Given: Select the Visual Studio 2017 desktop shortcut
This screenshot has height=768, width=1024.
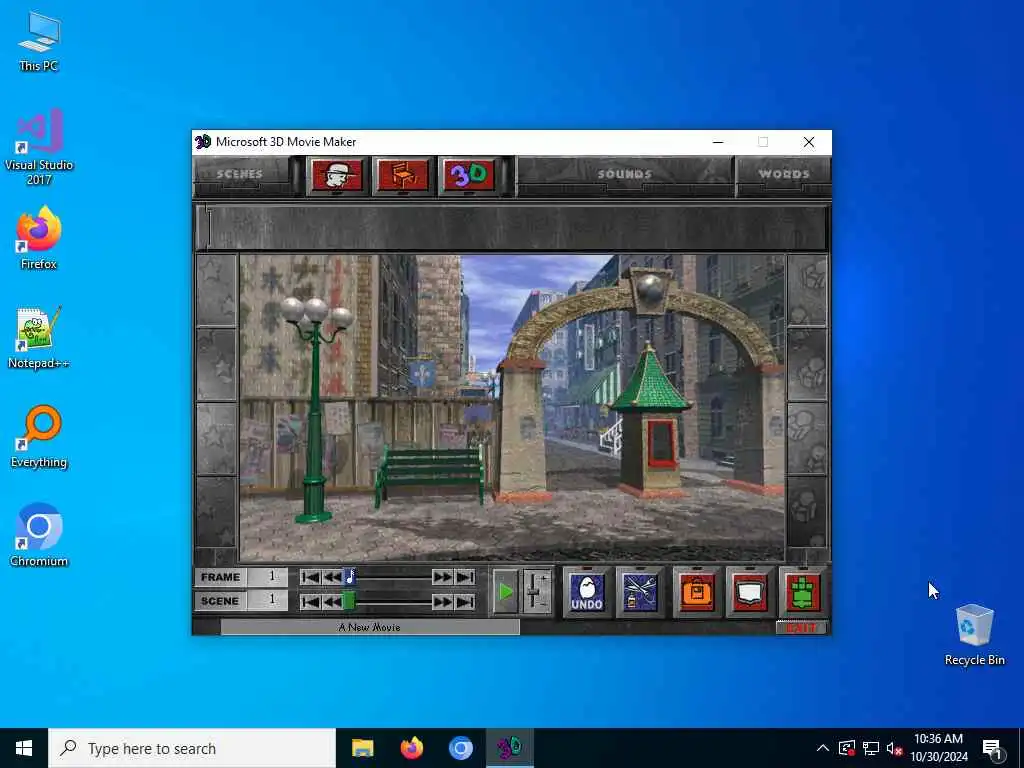Looking at the screenshot, I should (x=39, y=148).
